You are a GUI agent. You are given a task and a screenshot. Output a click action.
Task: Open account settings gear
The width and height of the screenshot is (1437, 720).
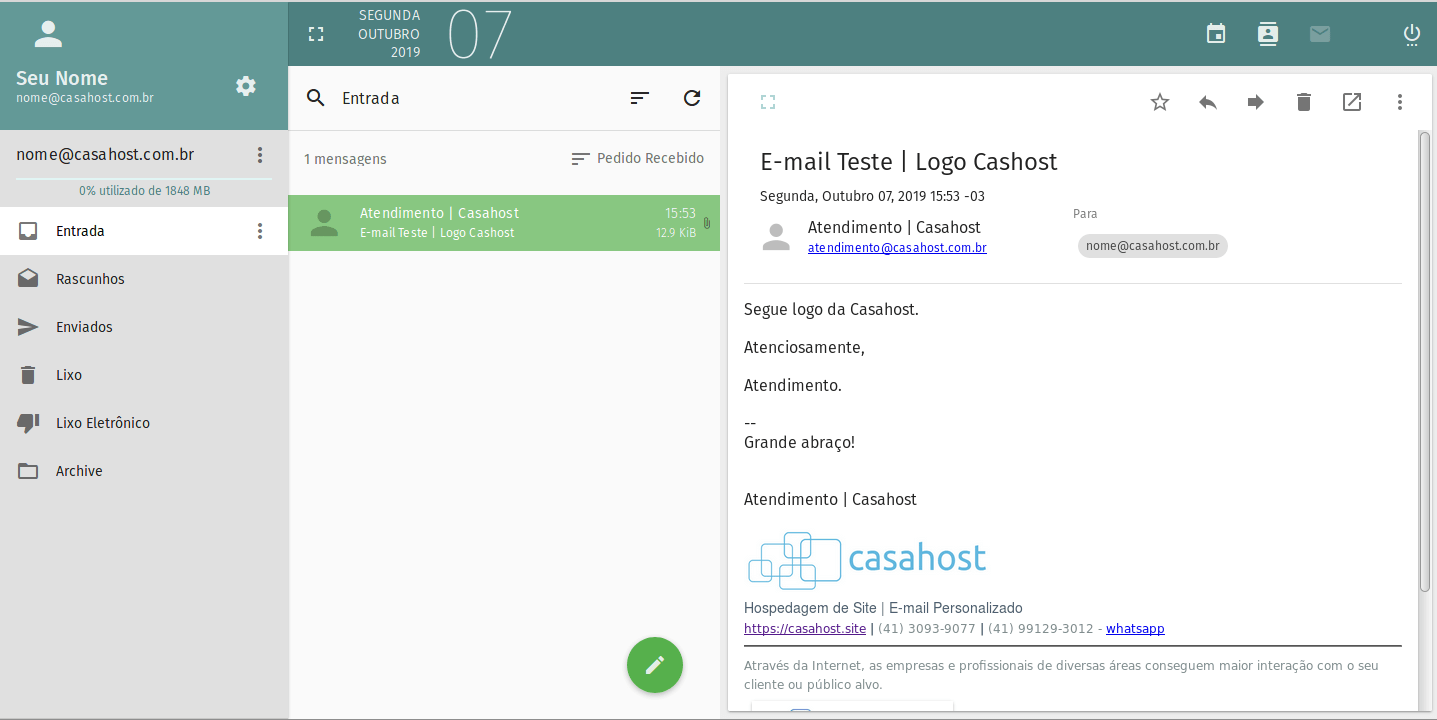[x=246, y=86]
